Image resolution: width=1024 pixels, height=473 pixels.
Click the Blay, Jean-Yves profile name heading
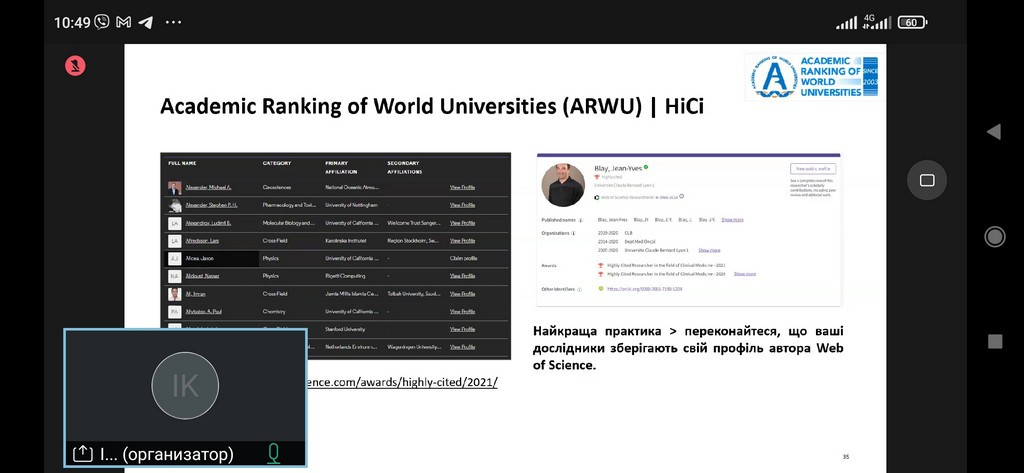tap(617, 168)
